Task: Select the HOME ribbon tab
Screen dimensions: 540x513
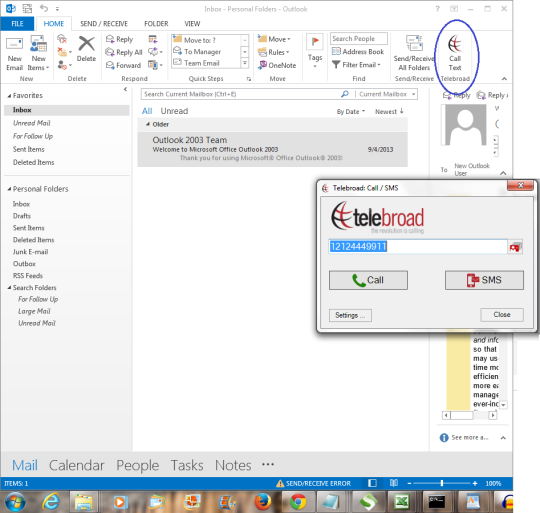Action: [54, 24]
